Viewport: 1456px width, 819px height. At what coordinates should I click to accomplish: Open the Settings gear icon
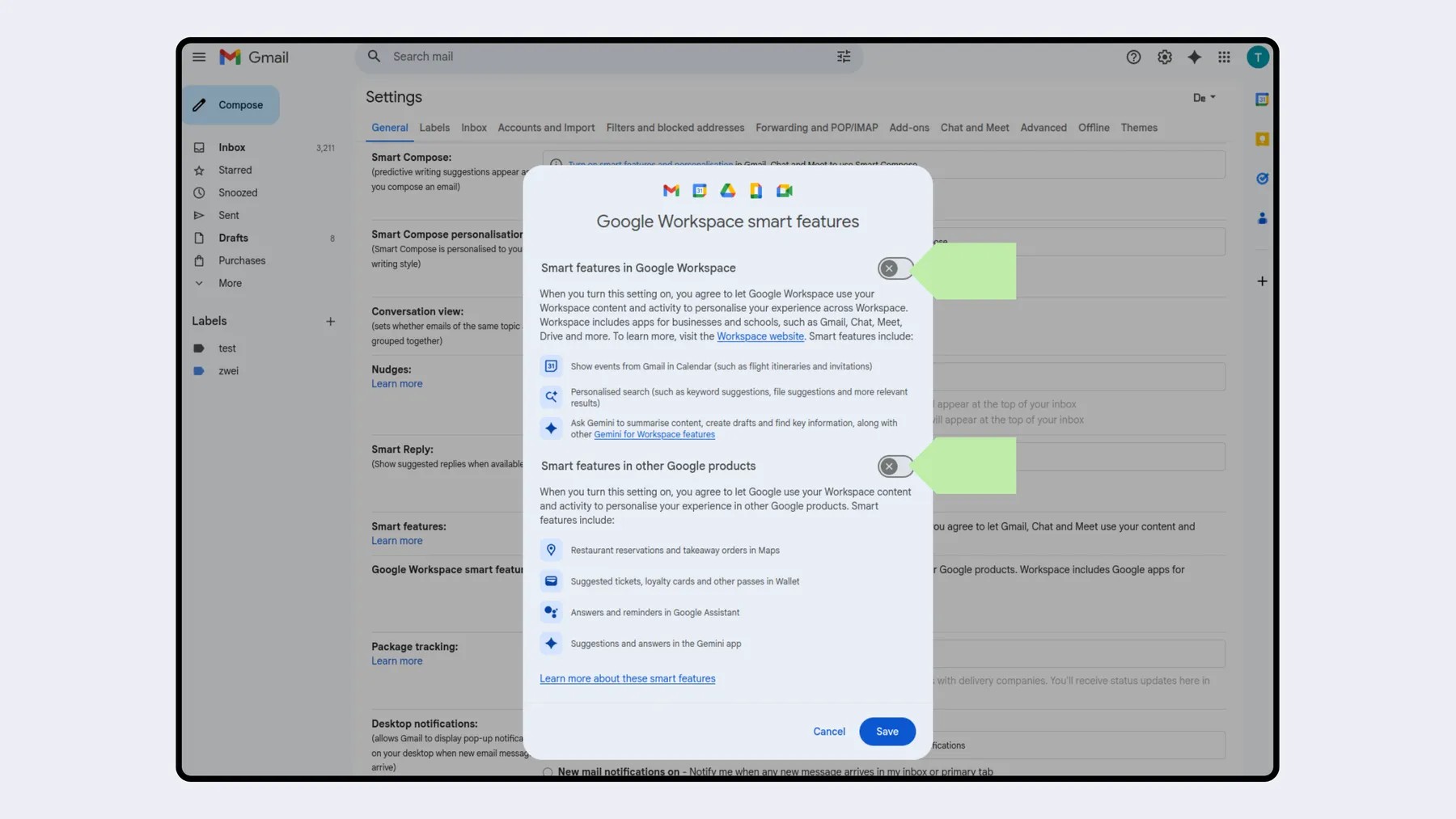[1164, 57]
